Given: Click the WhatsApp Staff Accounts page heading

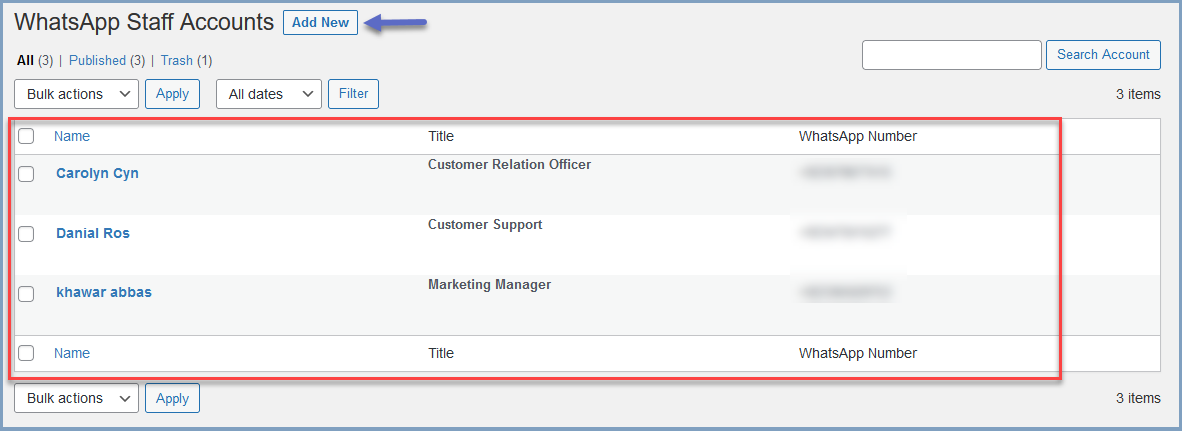Looking at the screenshot, I should 144,23.
